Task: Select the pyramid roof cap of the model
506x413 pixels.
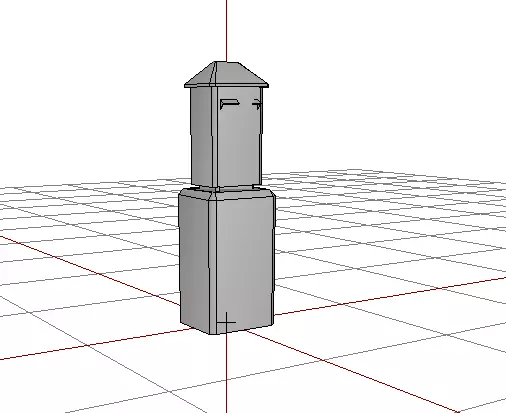Action: coord(226,75)
